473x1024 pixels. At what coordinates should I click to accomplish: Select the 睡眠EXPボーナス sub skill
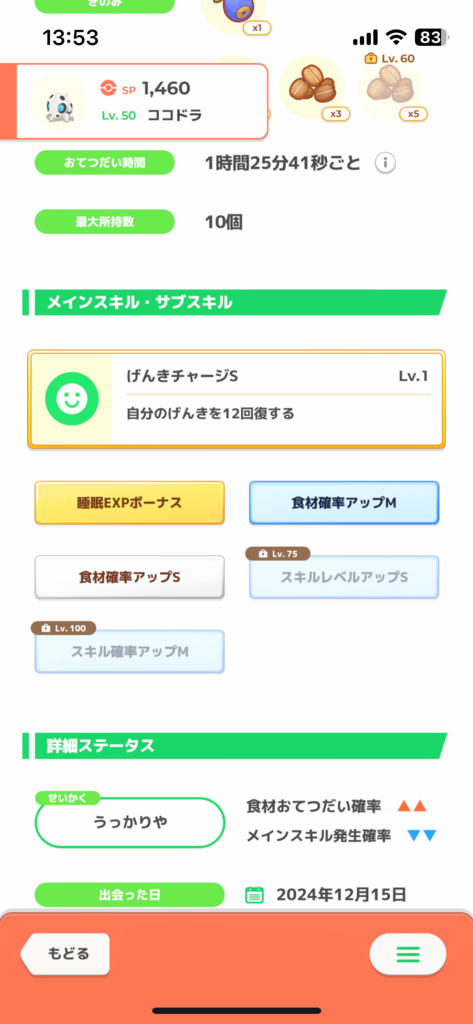[129, 503]
